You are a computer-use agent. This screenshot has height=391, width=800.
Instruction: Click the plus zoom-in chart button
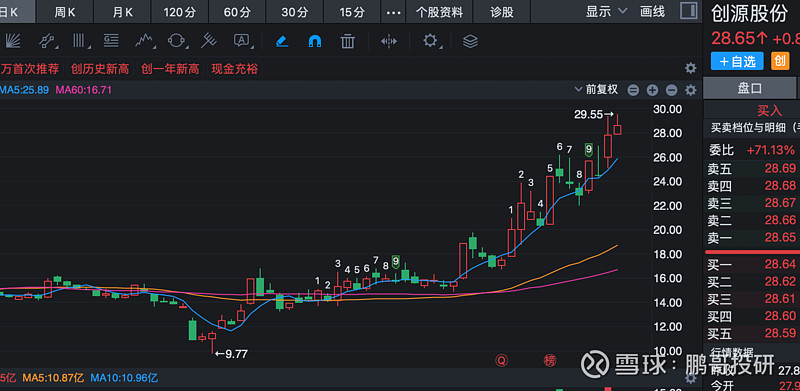pos(652,91)
